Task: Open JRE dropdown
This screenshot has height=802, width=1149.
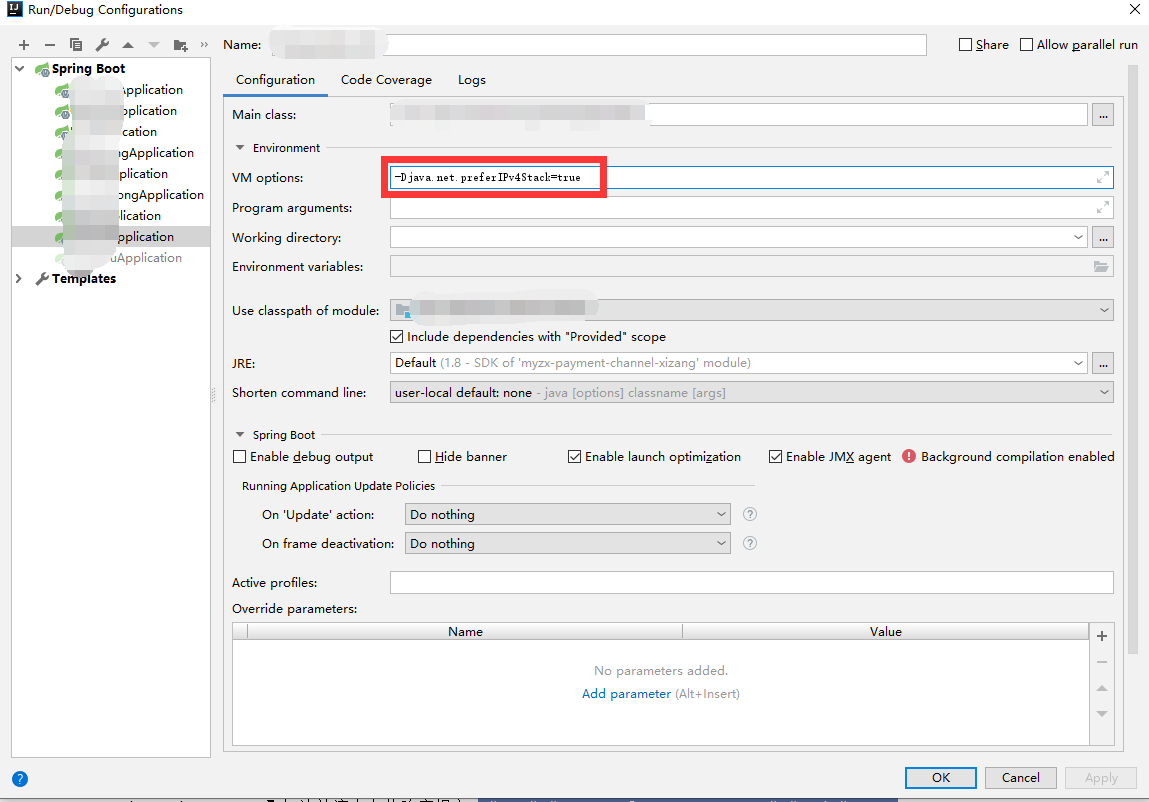Action: click(x=1078, y=363)
